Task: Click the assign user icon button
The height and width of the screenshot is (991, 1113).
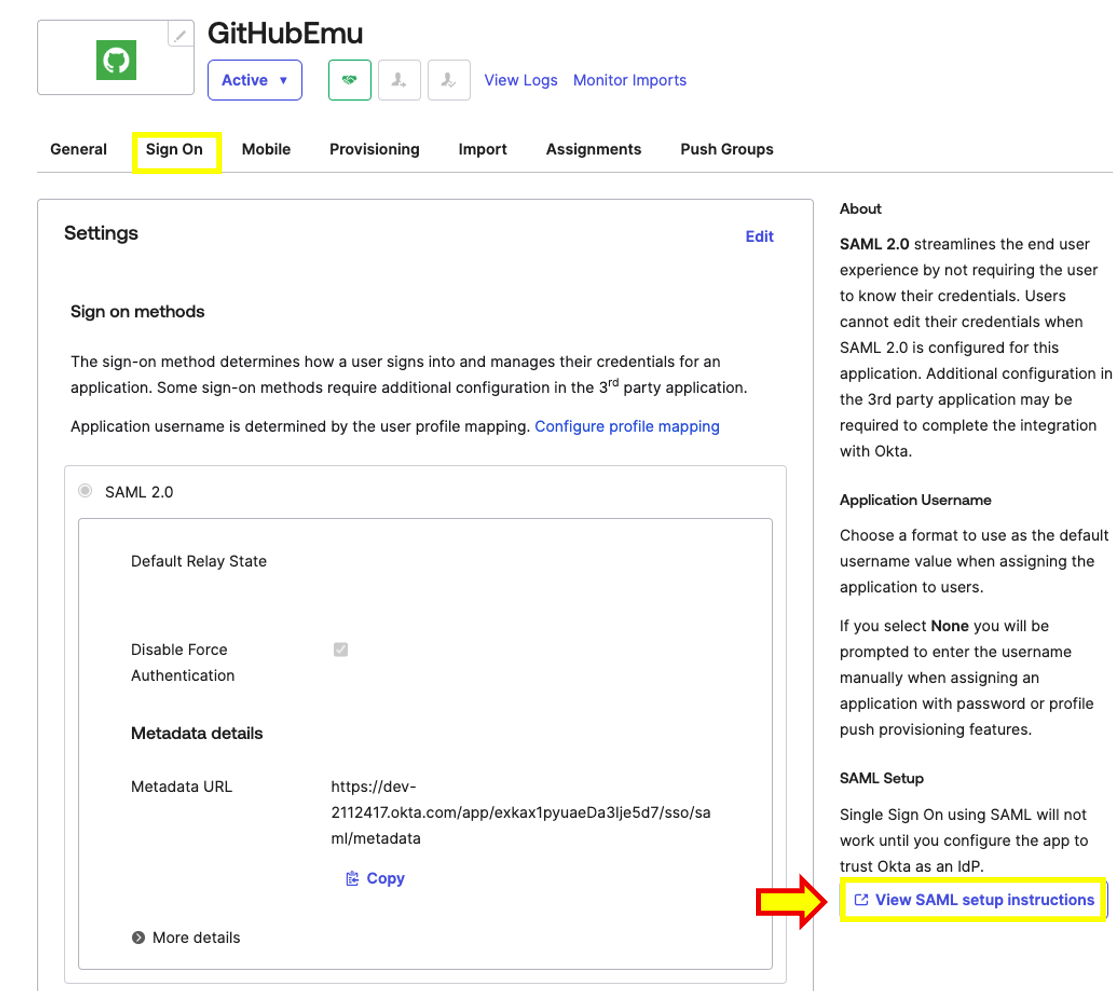Action: pos(399,80)
